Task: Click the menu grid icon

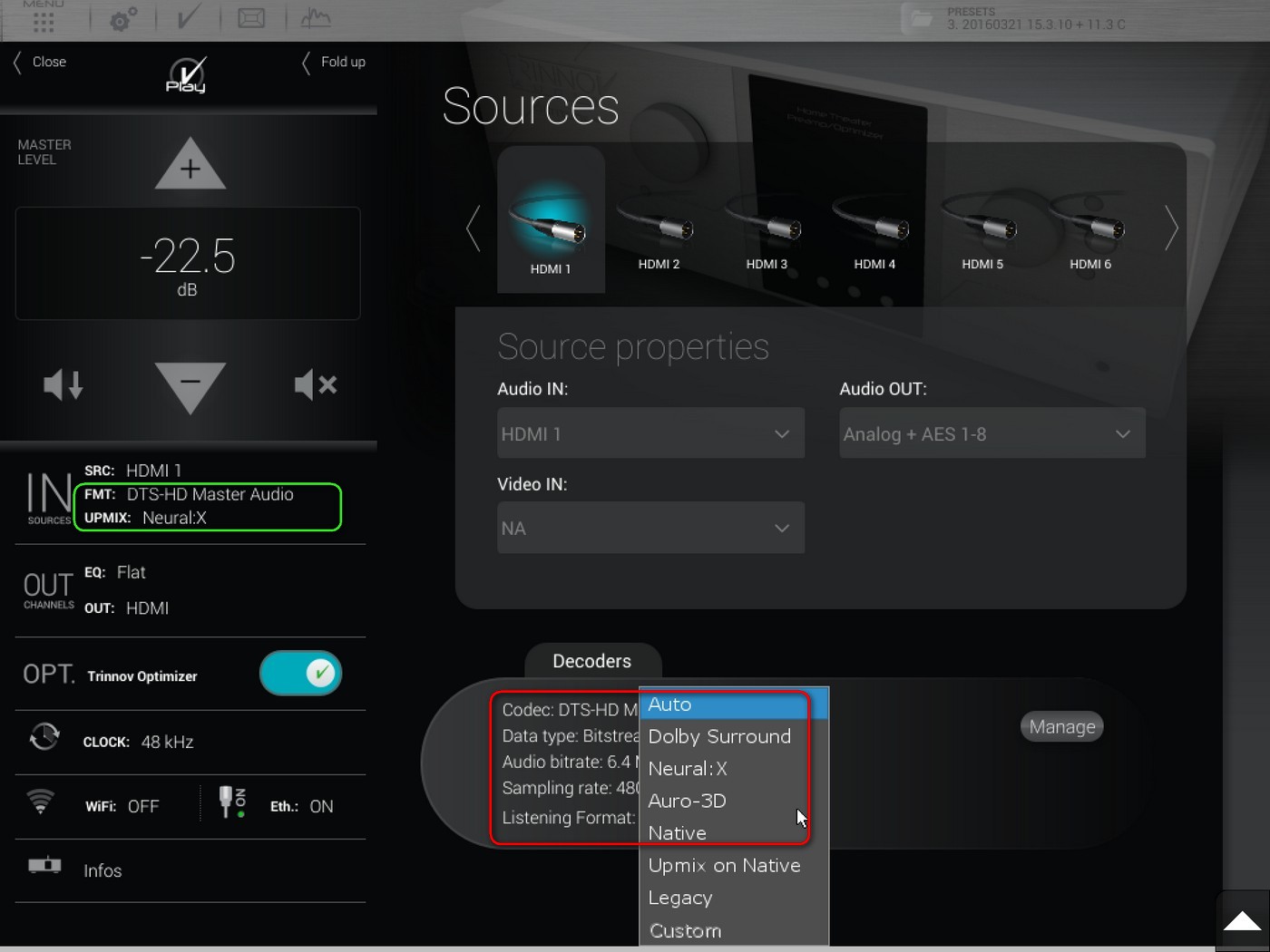Action: 43,18
